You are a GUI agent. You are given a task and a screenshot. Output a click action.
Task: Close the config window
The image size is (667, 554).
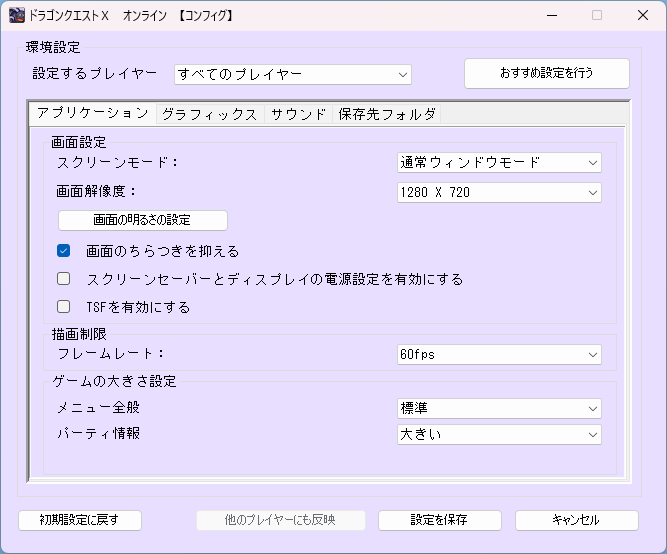(x=643, y=15)
